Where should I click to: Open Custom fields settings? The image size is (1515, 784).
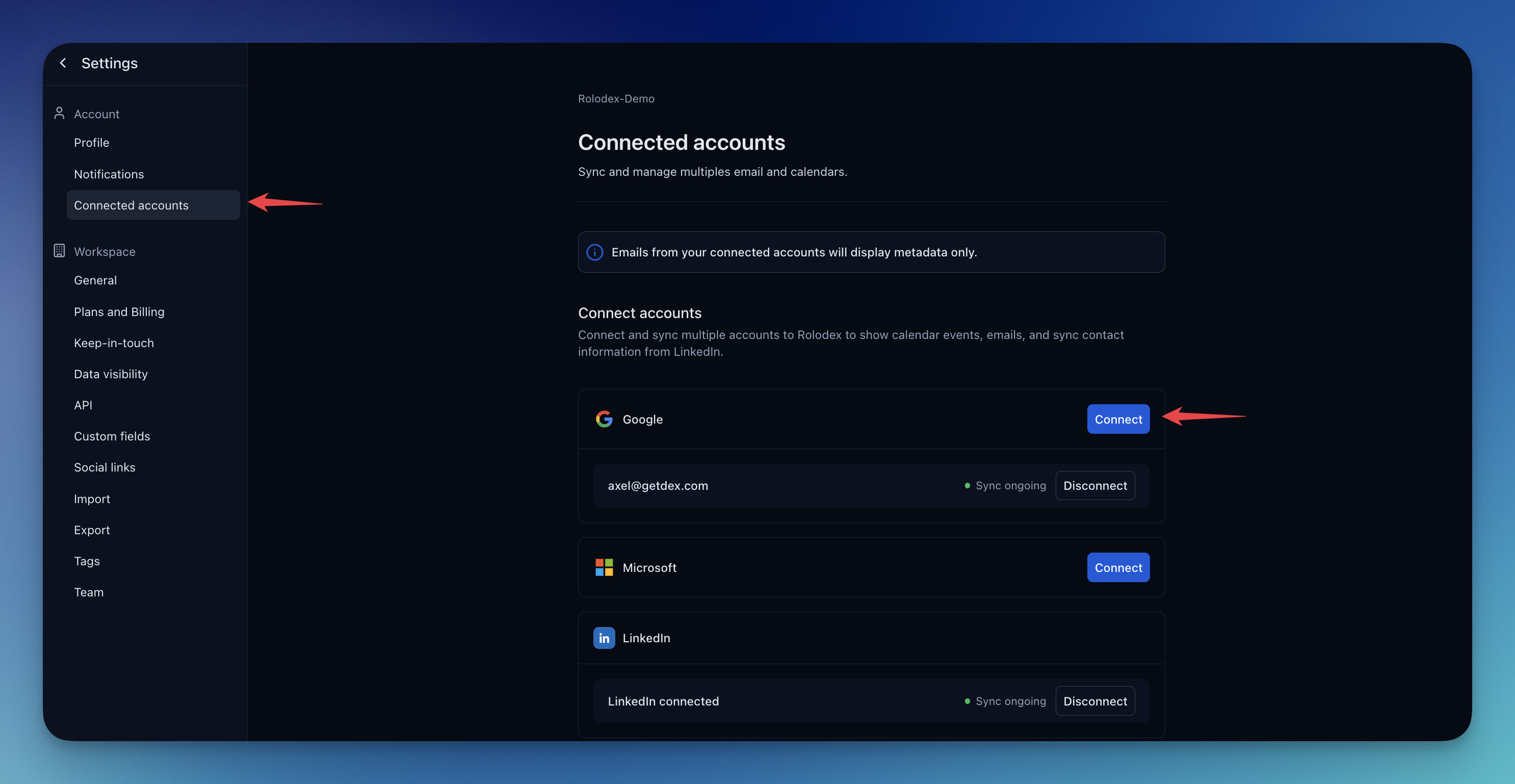(x=112, y=436)
